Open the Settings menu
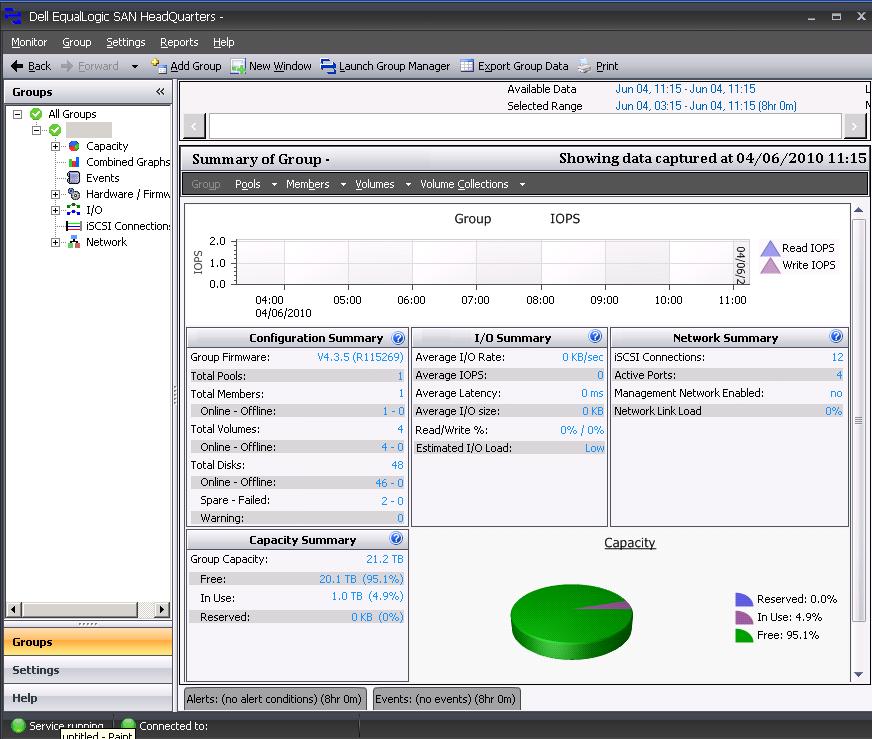 point(126,42)
